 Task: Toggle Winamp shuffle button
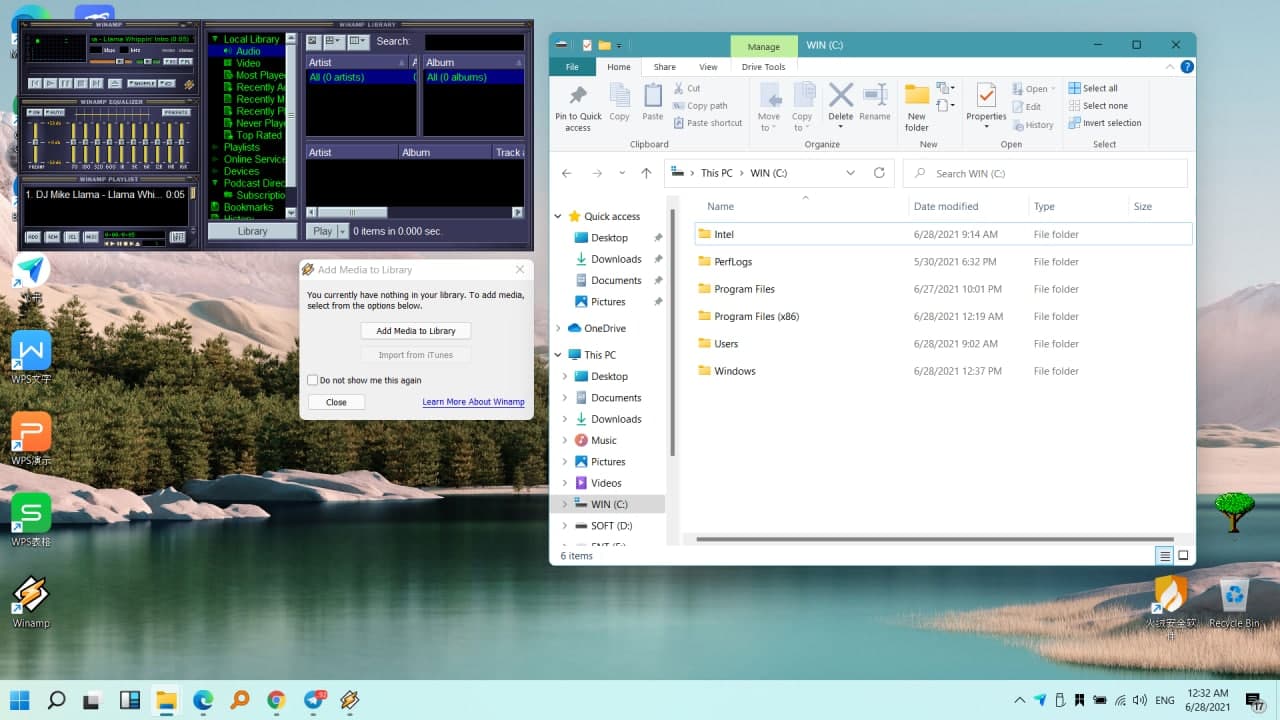click(x=143, y=83)
